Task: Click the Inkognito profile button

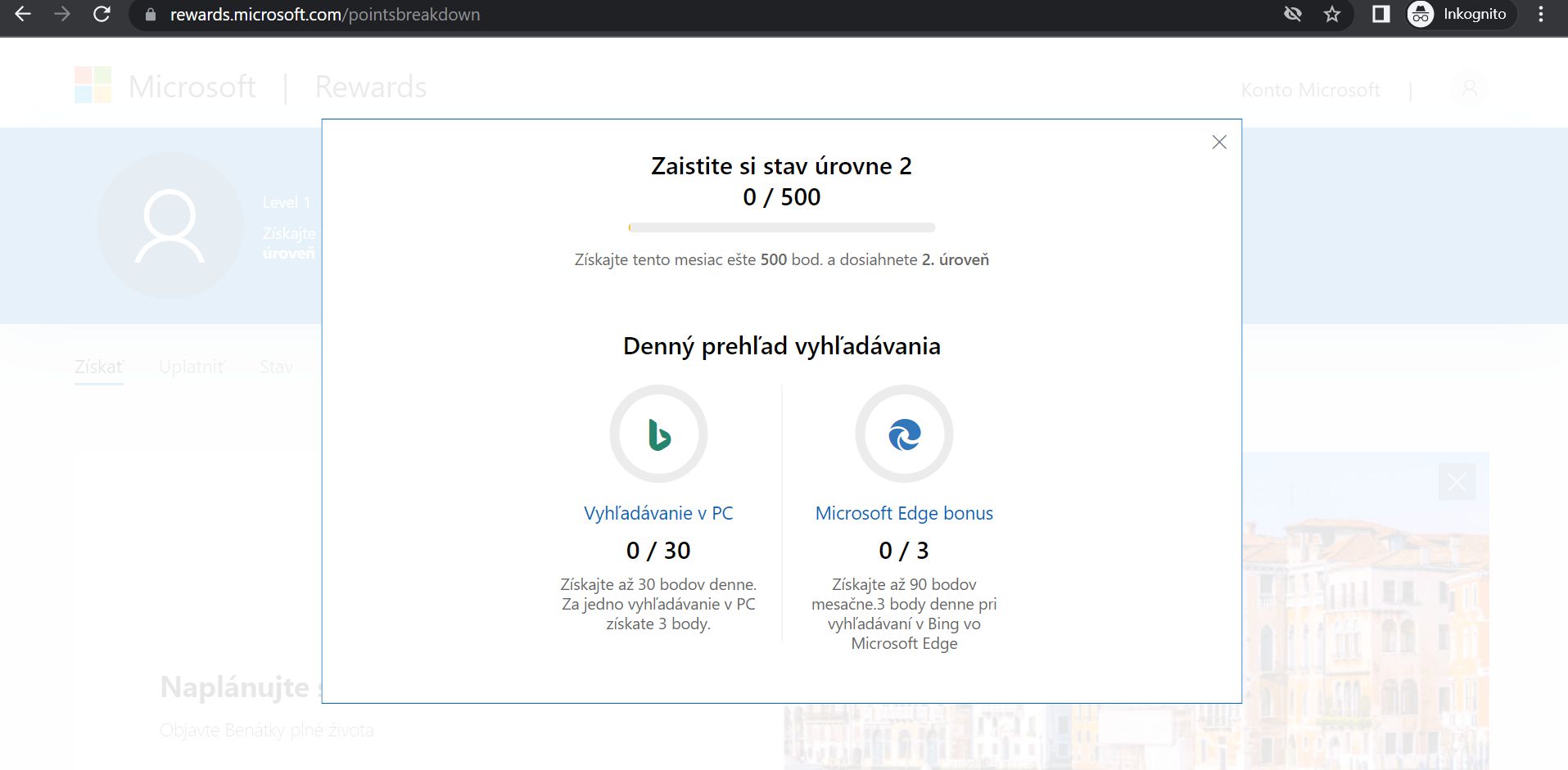Action: tap(1460, 14)
